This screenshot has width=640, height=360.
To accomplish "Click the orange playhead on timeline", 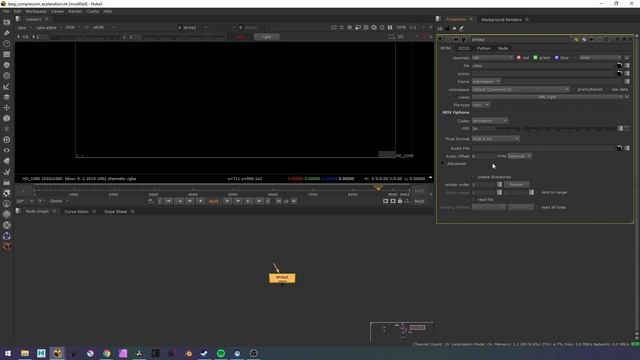I will click(x=378, y=188).
